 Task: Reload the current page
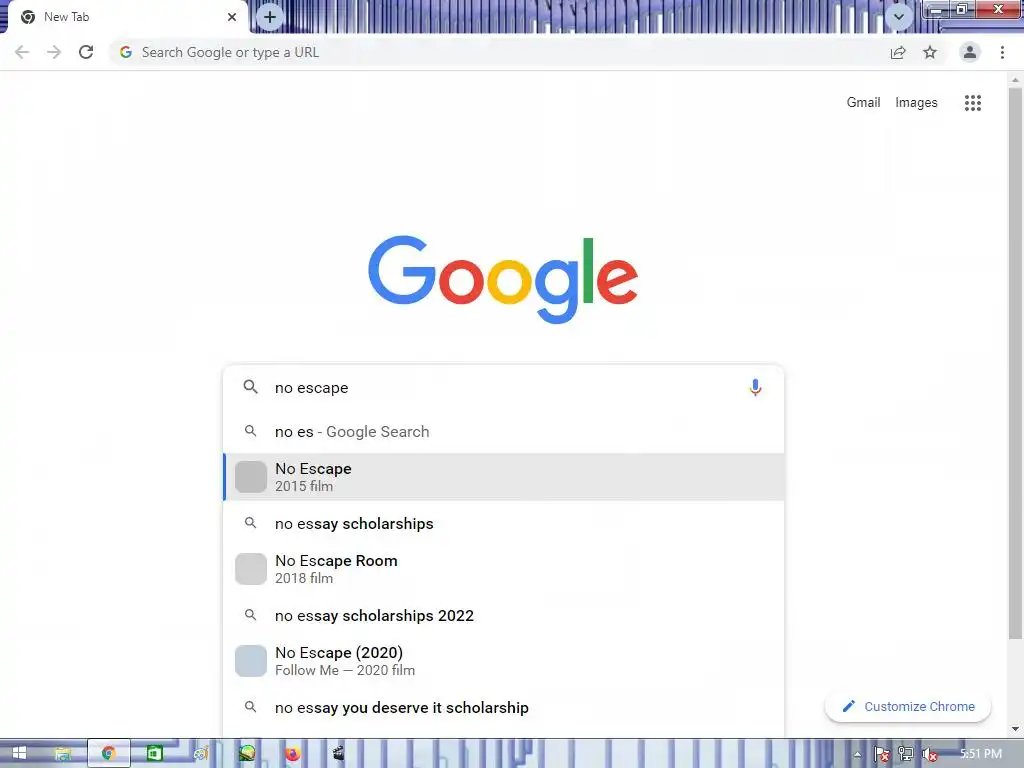pos(86,52)
